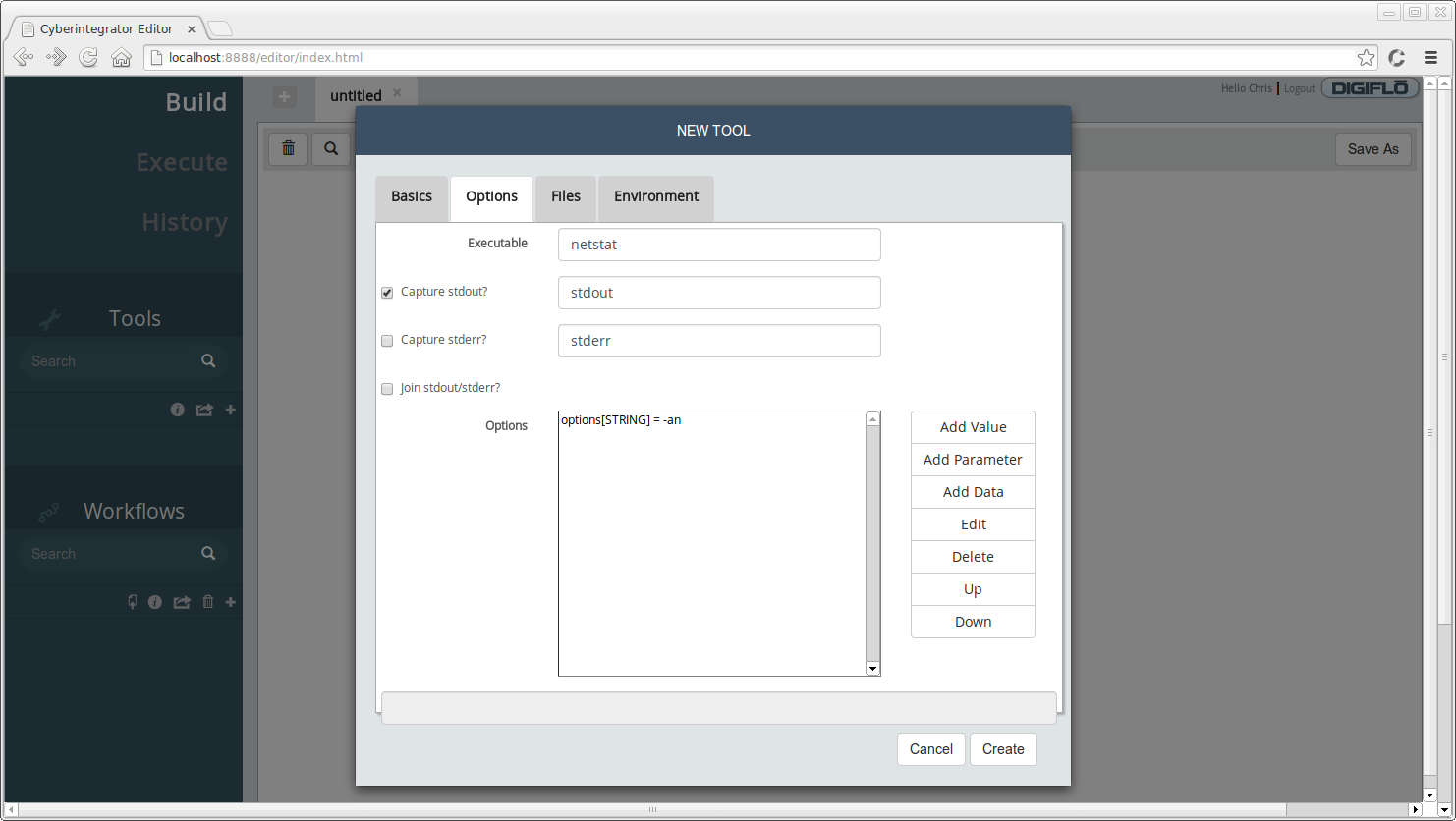This screenshot has height=821, width=1456.
Task: Open the Environment tab
Action: (656, 196)
